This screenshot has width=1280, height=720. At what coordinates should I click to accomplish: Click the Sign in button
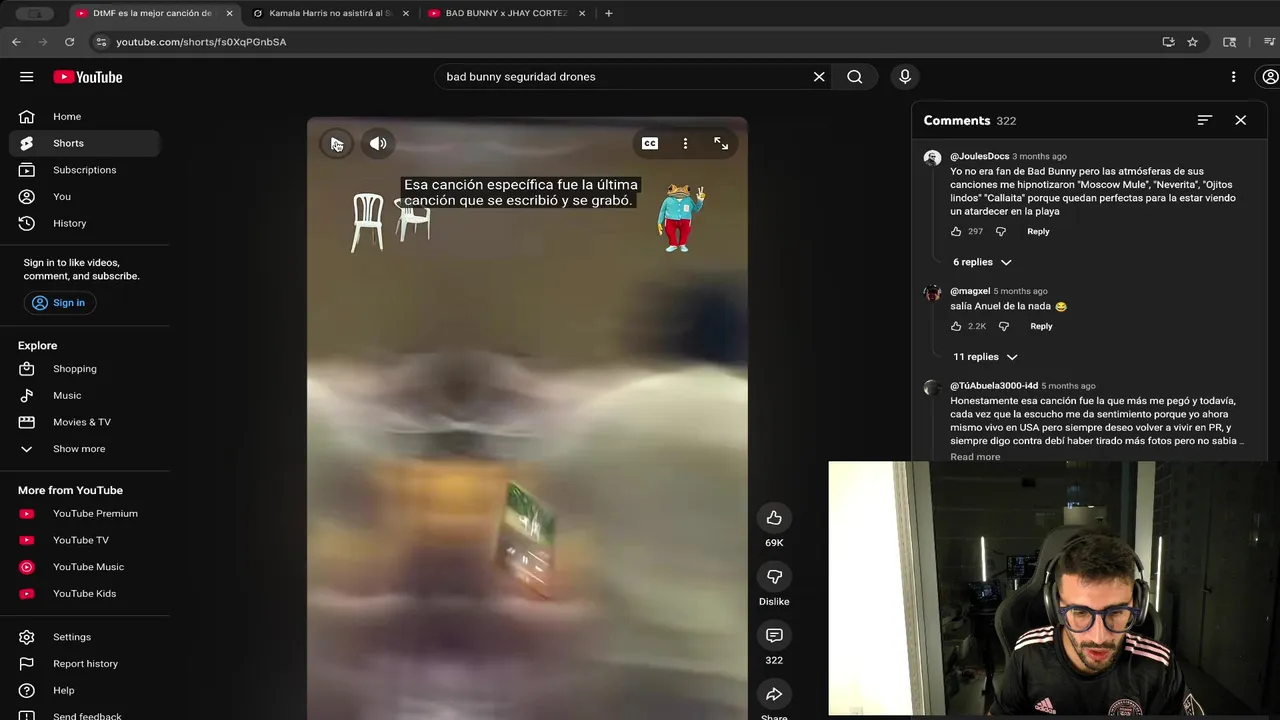pos(60,303)
